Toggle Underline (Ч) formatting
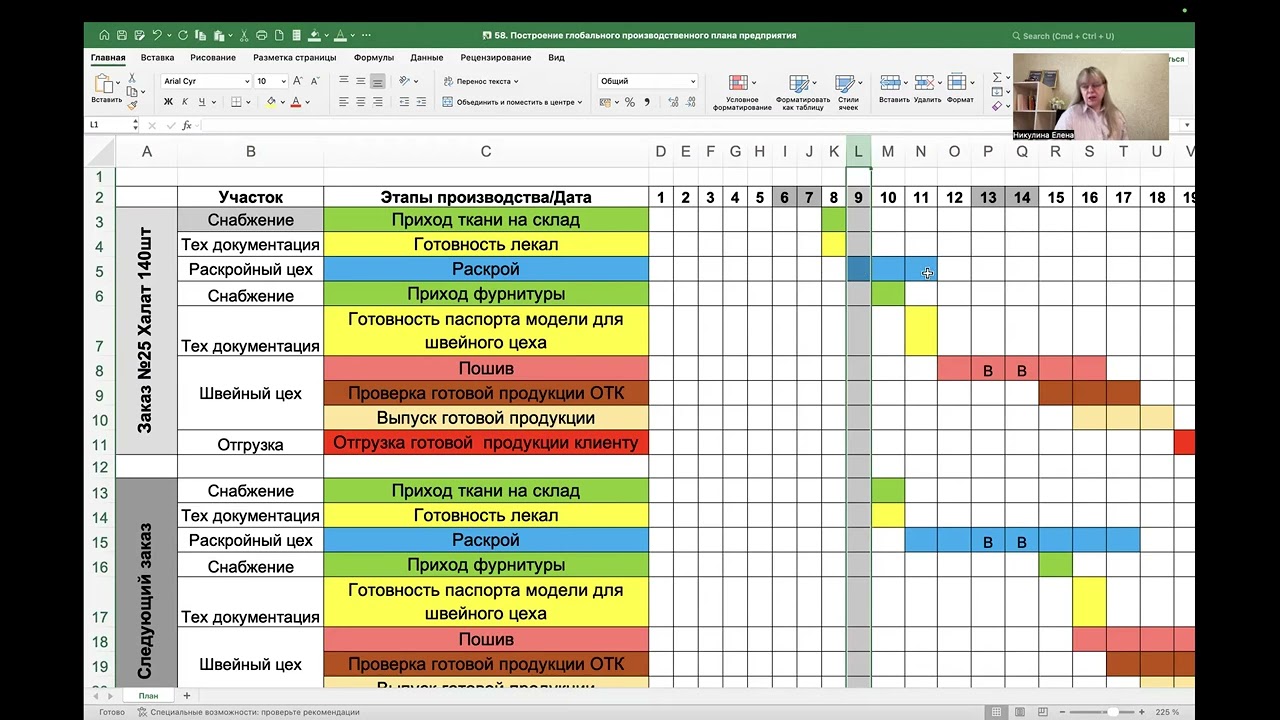This screenshot has width=1280, height=720. pyautogui.click(x=201, y=102)
